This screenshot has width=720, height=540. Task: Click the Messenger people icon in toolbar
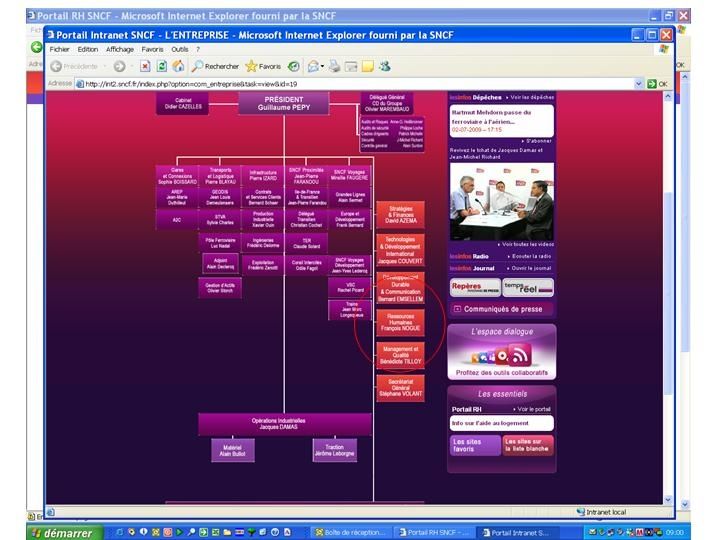(384, 67)
